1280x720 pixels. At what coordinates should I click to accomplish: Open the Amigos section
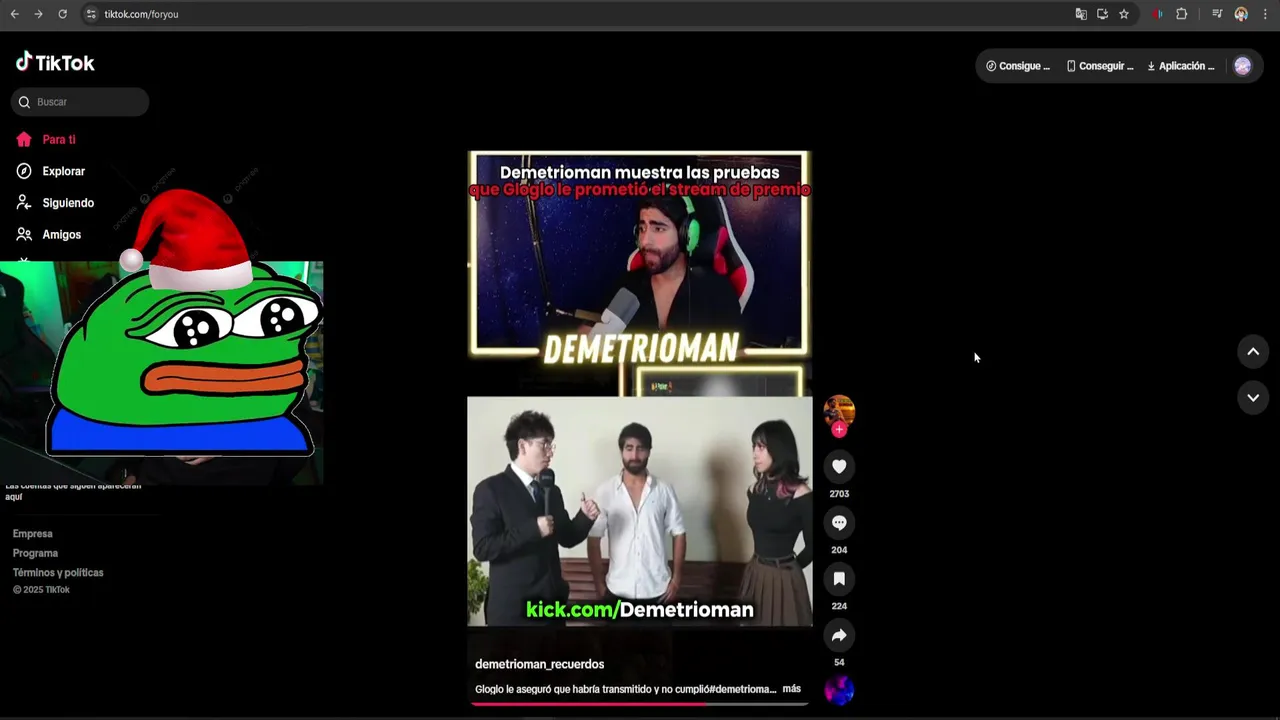[x=49, y=234]
